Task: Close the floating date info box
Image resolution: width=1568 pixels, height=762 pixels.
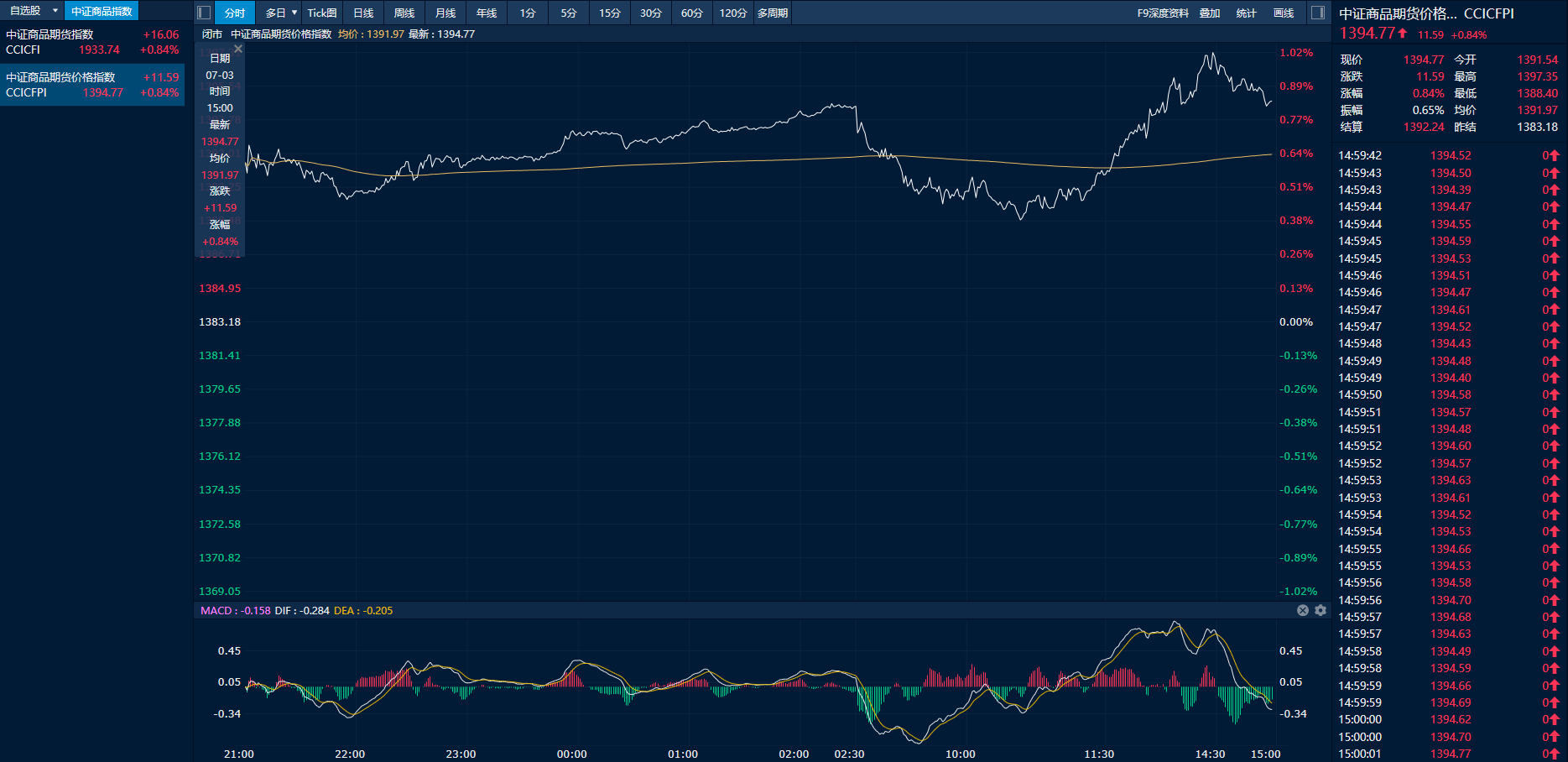Action: coord(238,50)
